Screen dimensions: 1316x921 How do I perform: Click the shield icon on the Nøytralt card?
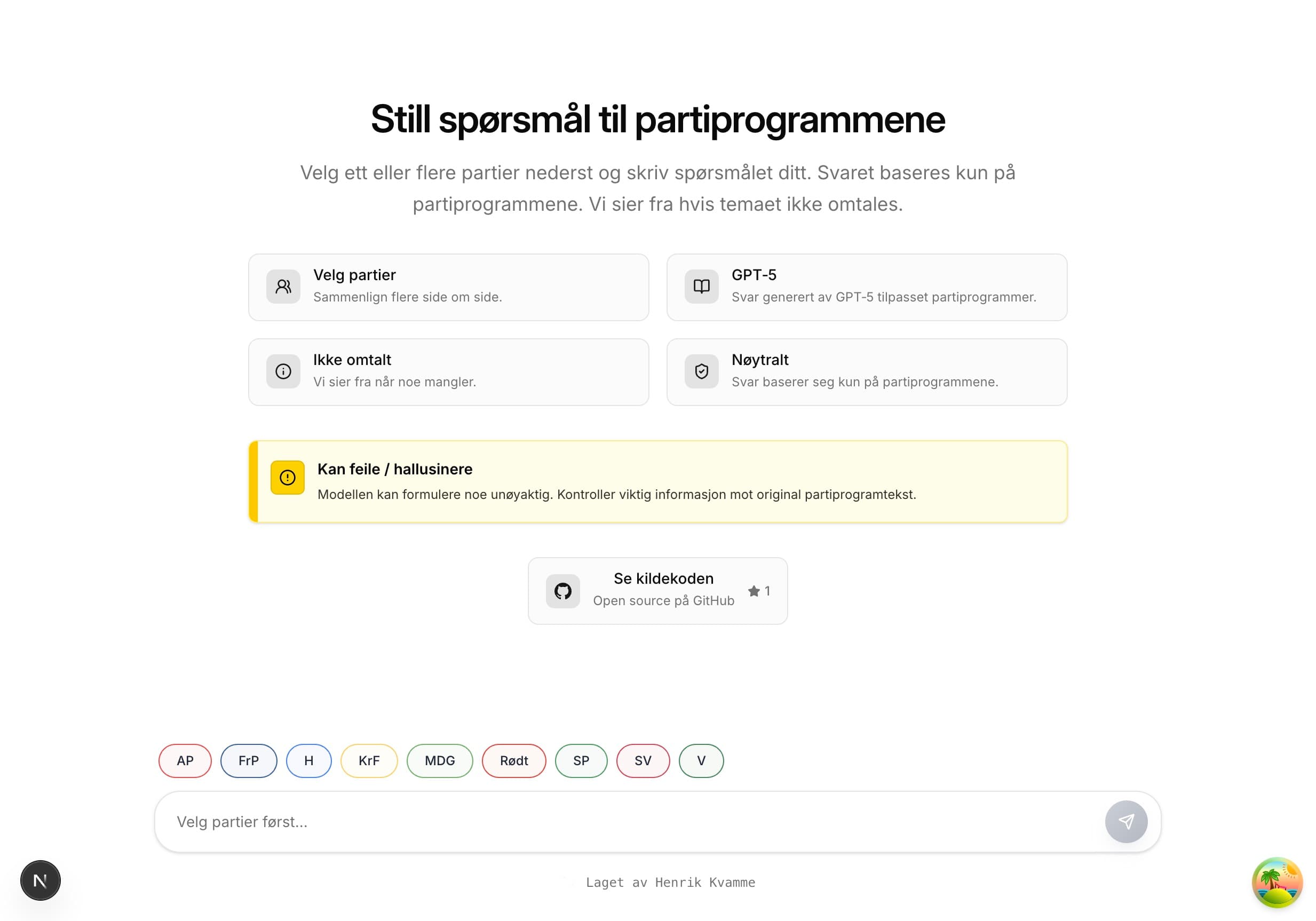click(x=702, y=371)
